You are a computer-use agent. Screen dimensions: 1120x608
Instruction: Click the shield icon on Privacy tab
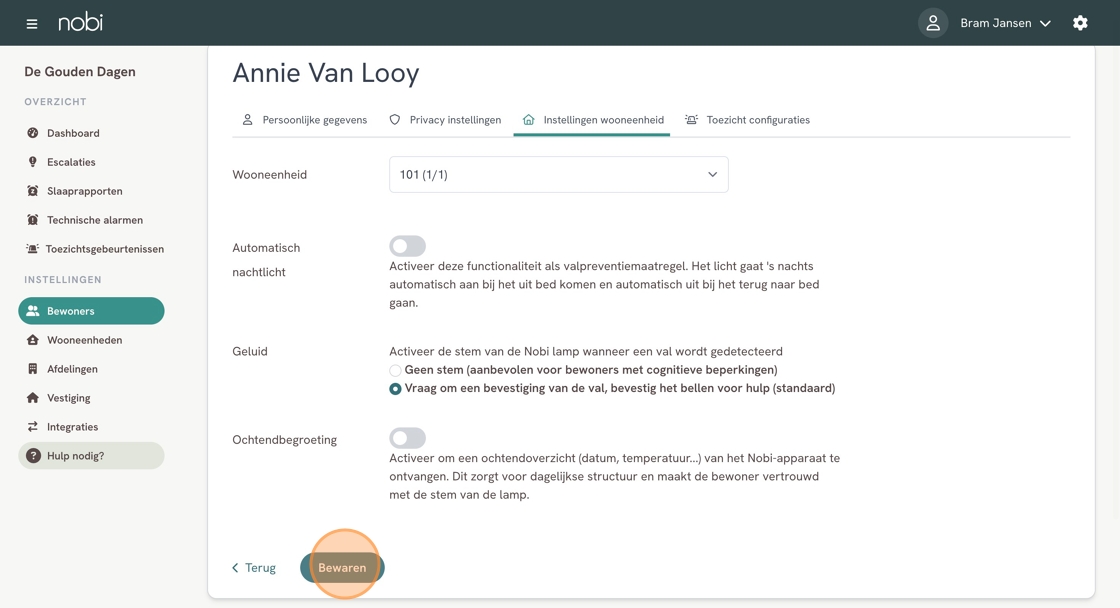(394, 119)
